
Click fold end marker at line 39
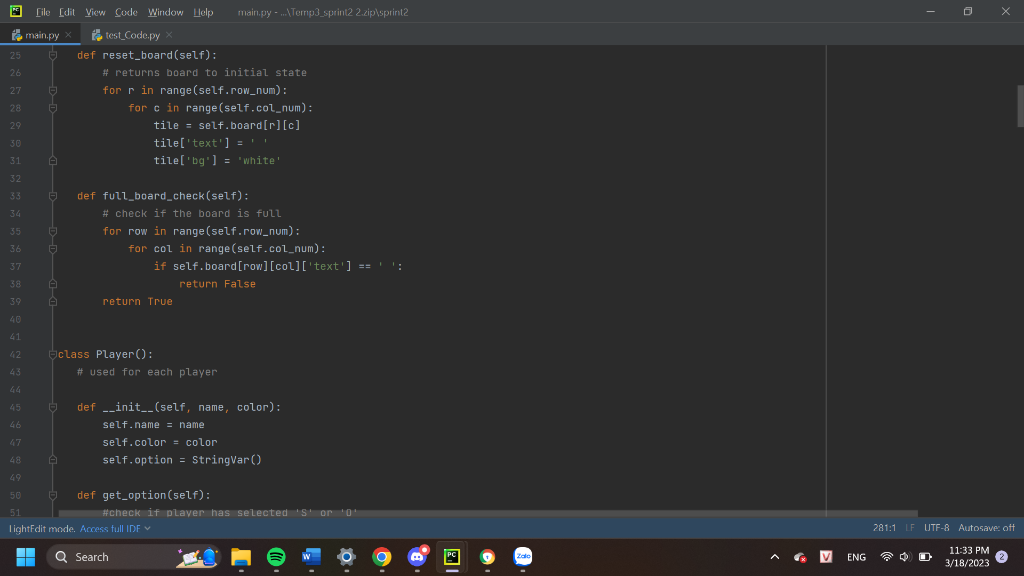click(x=53, y=302)
